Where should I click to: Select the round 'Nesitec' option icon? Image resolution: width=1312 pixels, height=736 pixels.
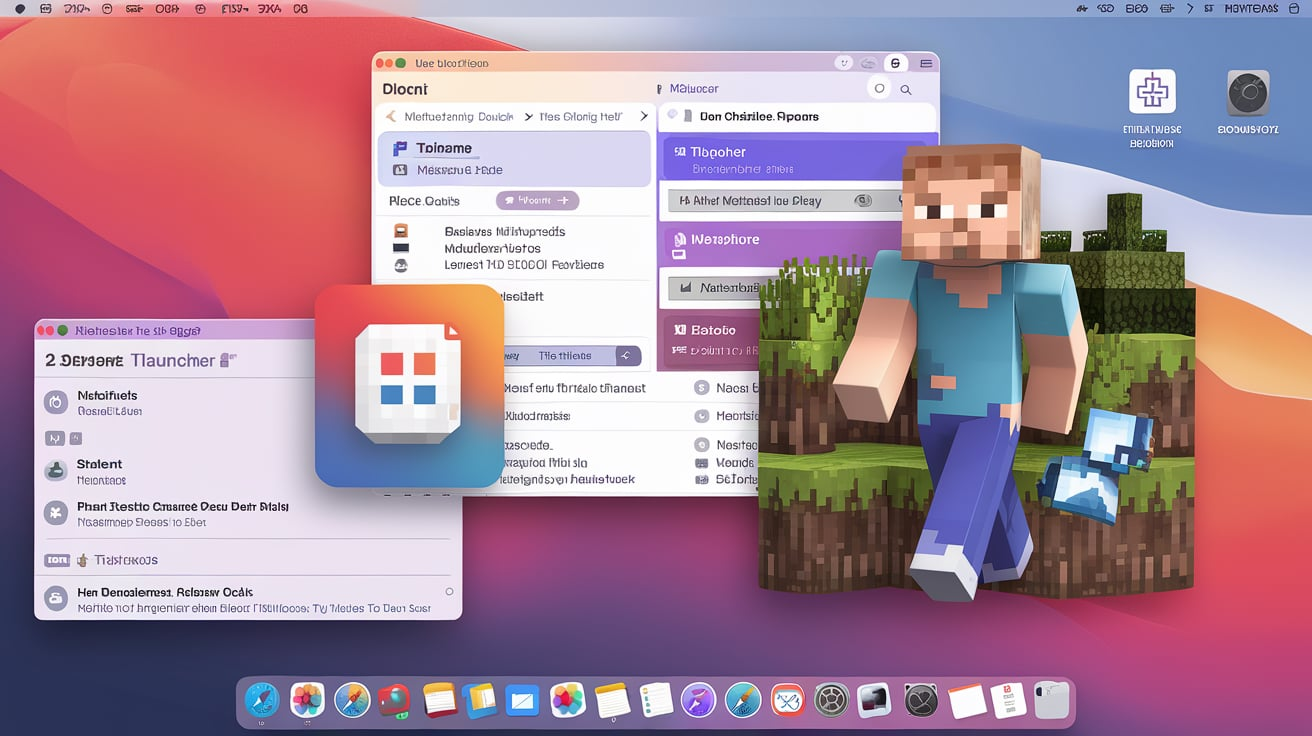click(x=701, y=445)
